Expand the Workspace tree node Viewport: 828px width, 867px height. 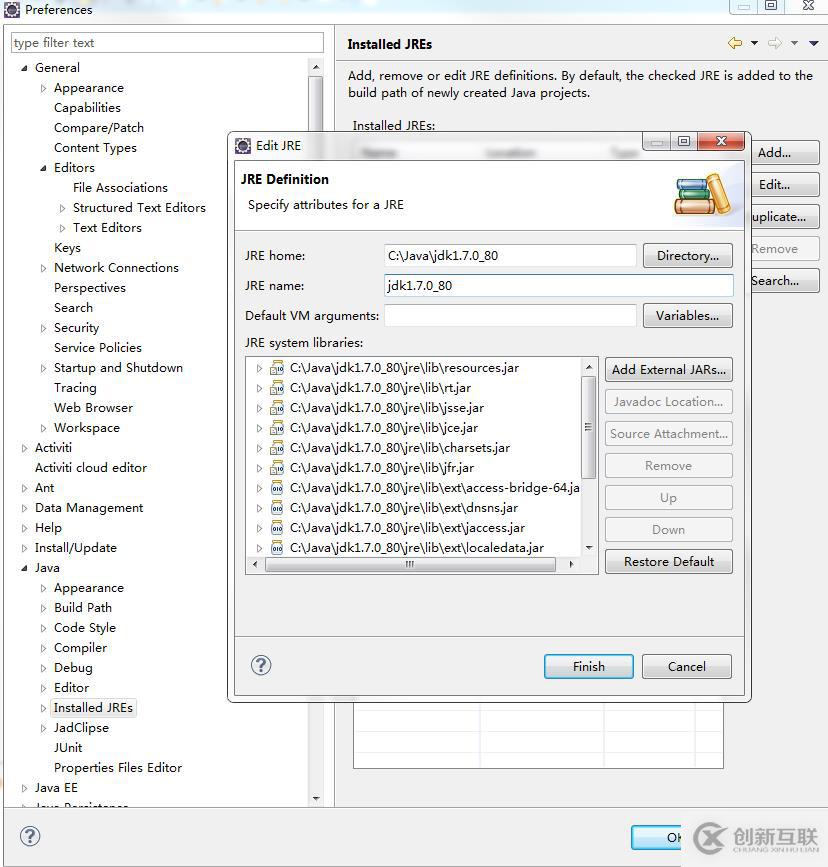click(43, 428)
